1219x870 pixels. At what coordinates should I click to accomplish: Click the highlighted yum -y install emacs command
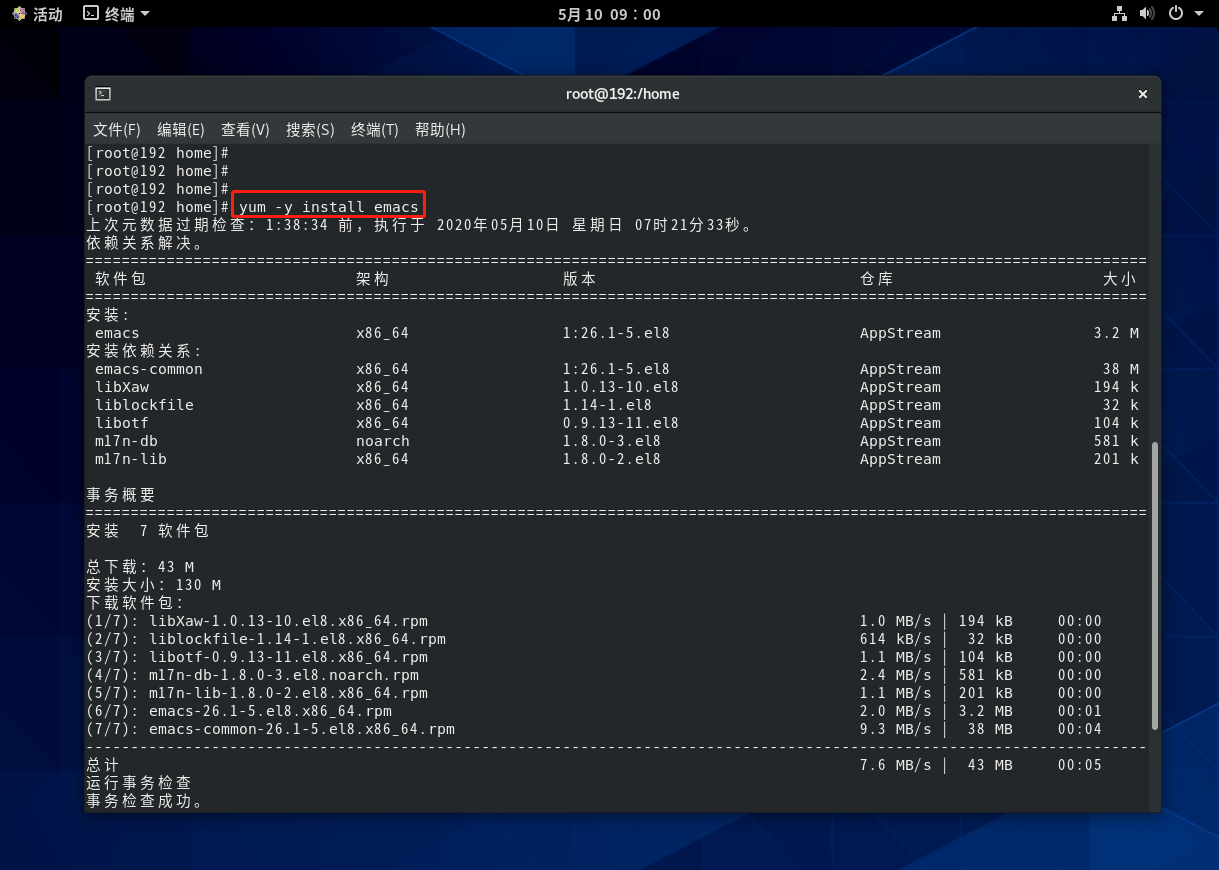point(329,207)
